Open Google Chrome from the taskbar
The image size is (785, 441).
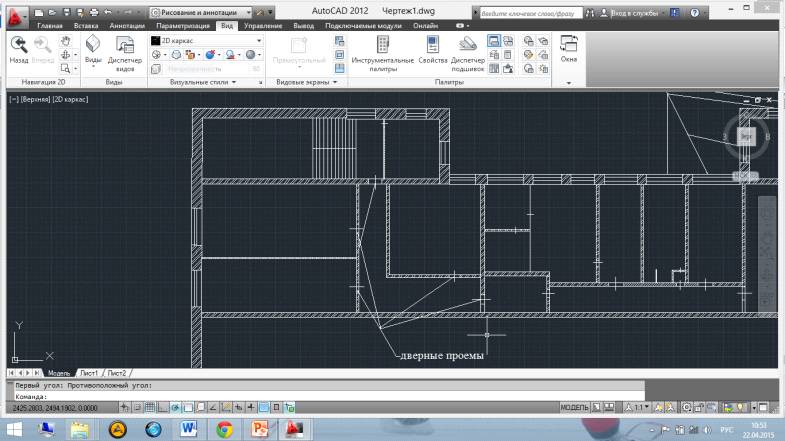(225, 429)
